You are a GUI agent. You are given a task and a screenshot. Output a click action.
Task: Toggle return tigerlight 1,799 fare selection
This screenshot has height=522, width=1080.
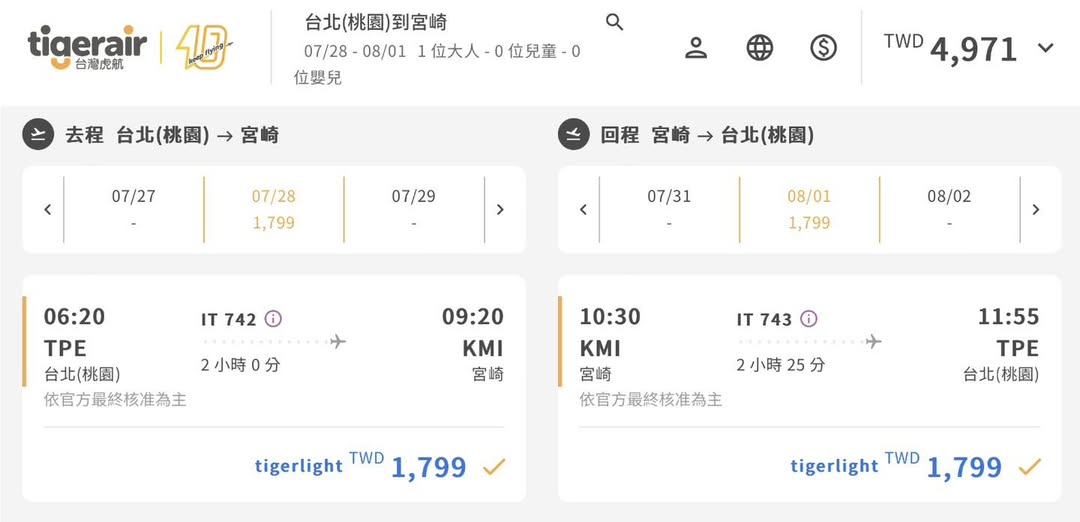1030,467
